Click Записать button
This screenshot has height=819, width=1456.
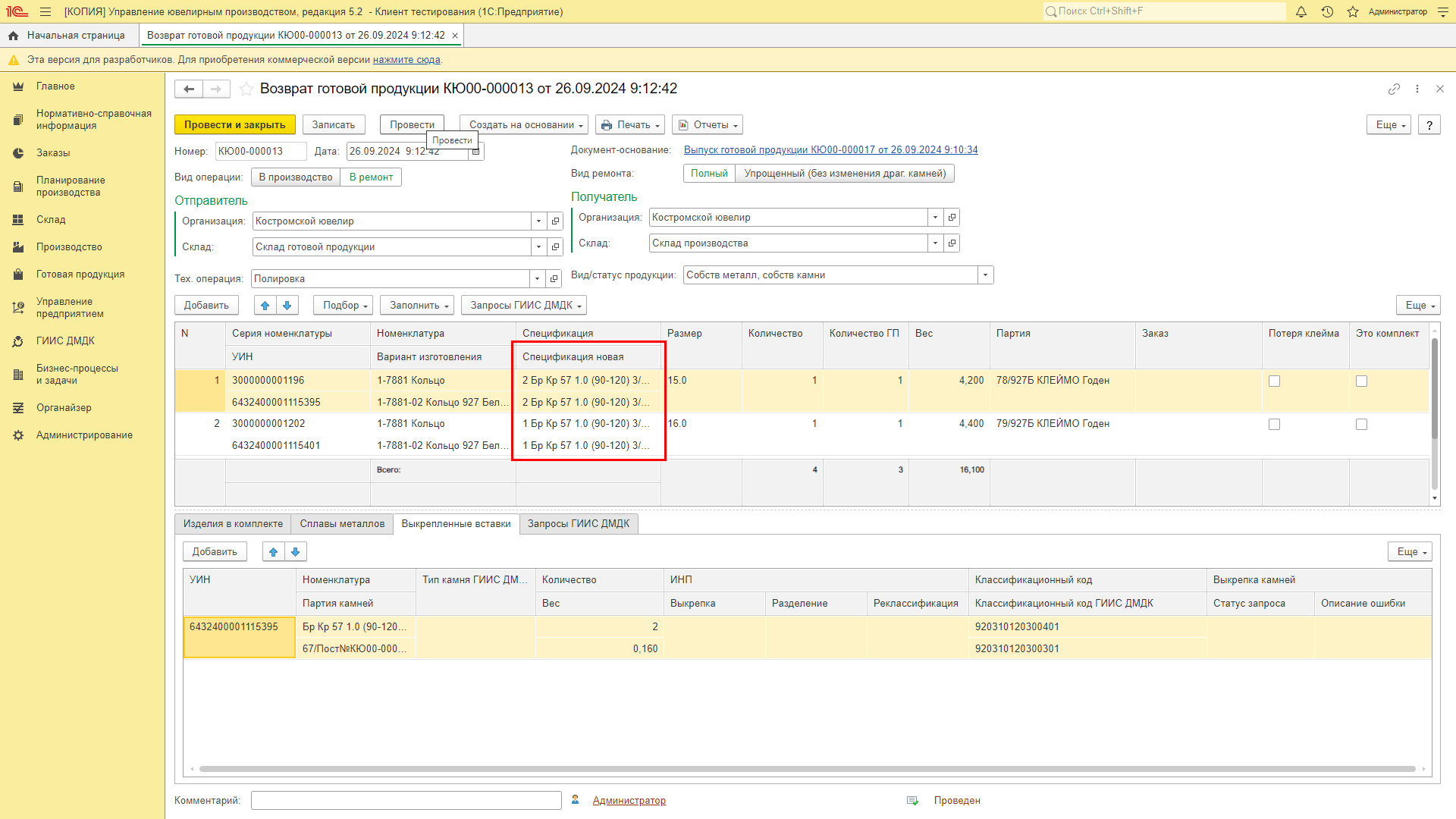(334, 125)
